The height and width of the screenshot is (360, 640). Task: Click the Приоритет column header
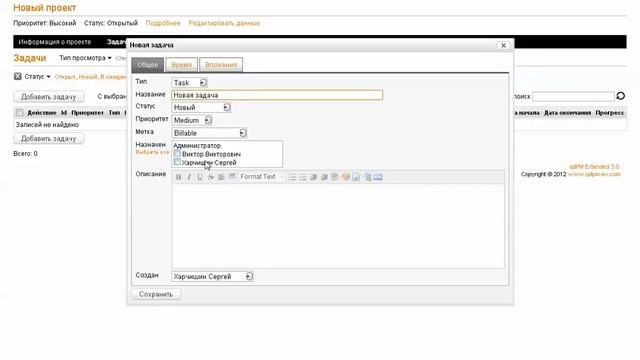pyautogui.click(x=87, y=112)
